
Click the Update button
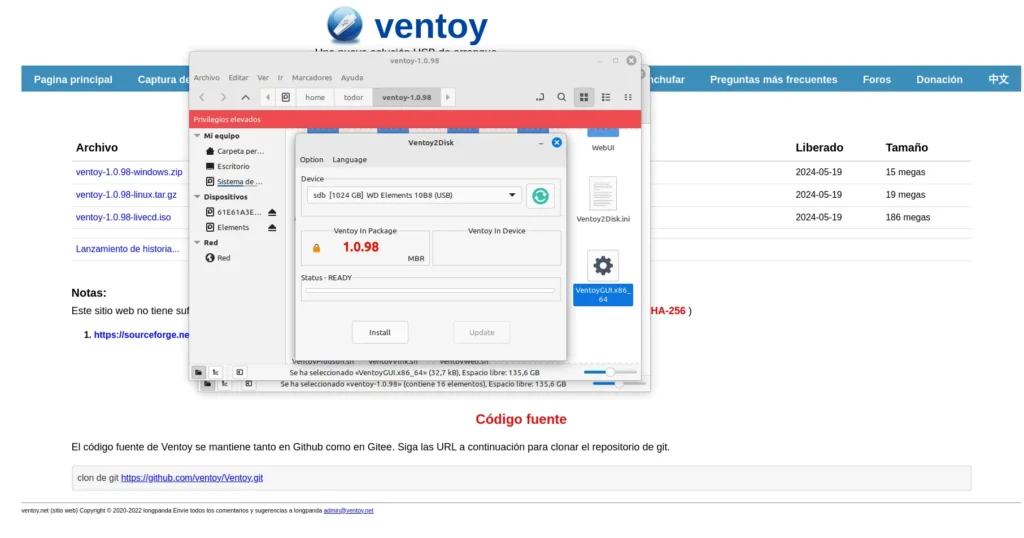481,332
